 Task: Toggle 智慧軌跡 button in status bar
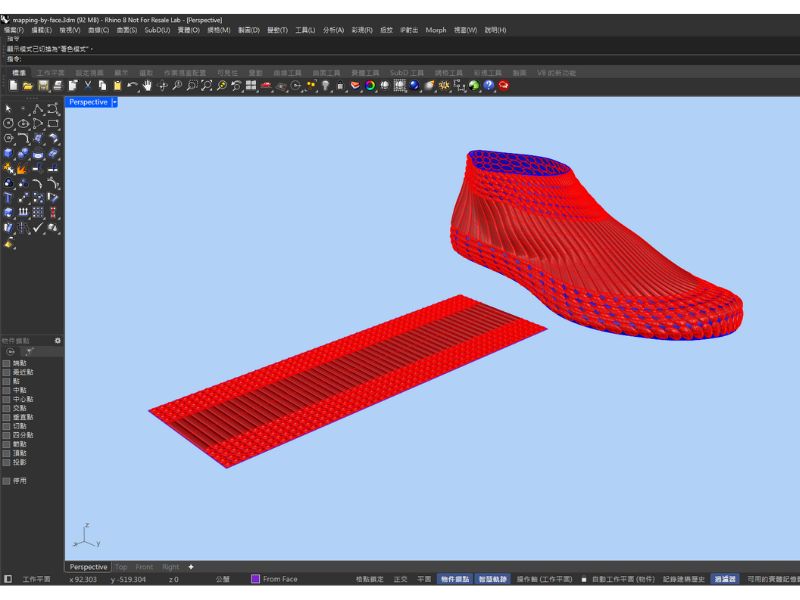[x=493, y=579]
